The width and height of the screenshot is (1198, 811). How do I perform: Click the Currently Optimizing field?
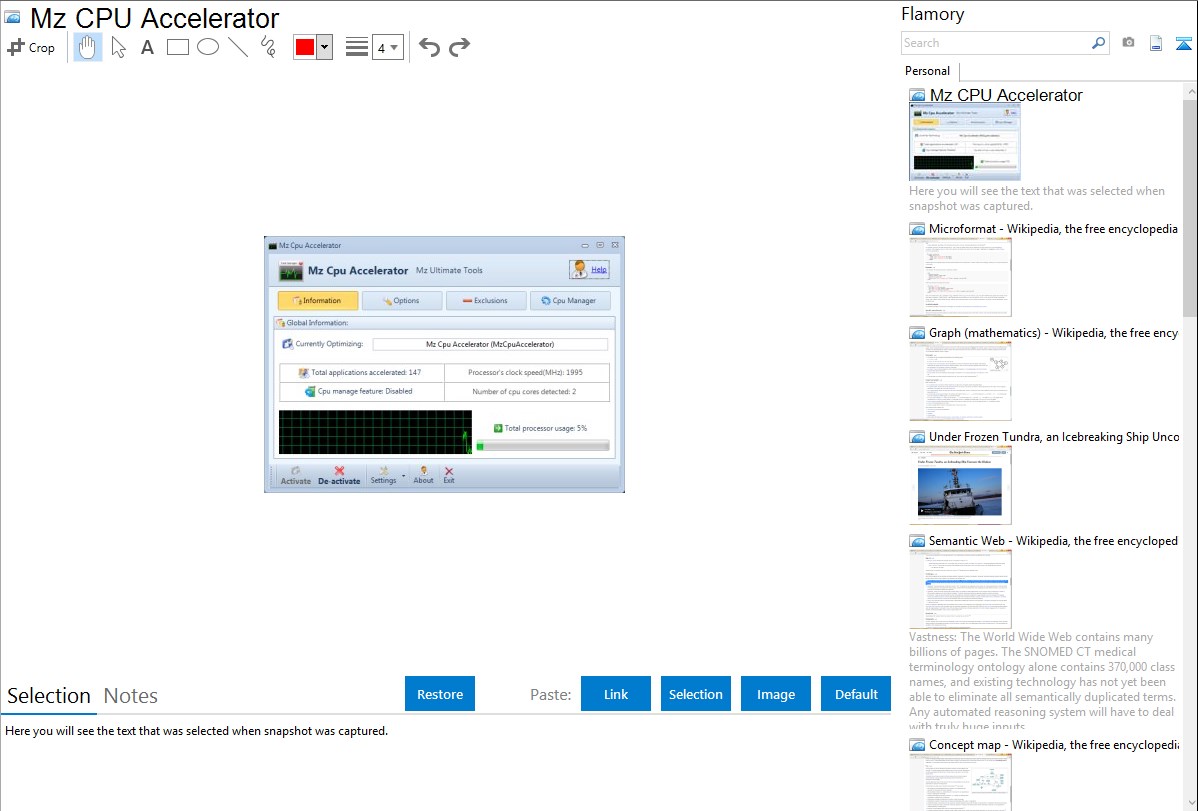490,344
